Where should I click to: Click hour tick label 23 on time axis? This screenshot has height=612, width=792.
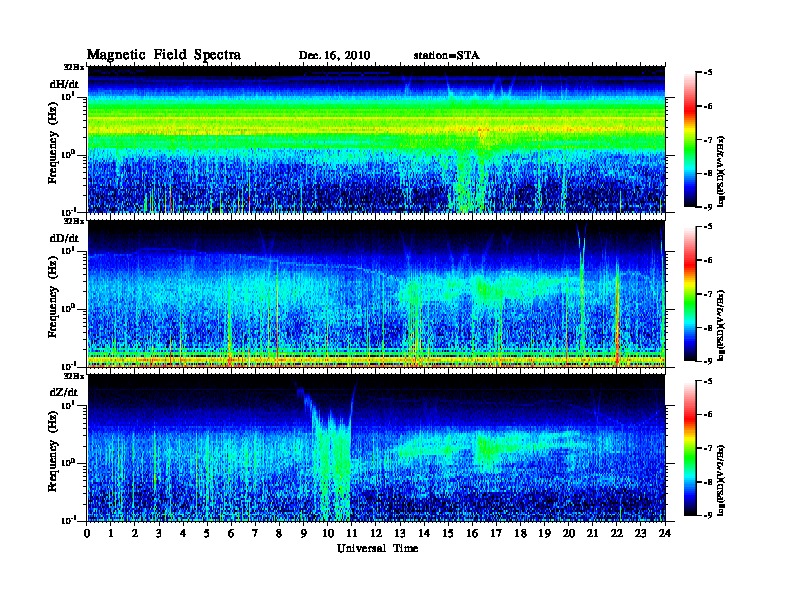coord(640,533)
